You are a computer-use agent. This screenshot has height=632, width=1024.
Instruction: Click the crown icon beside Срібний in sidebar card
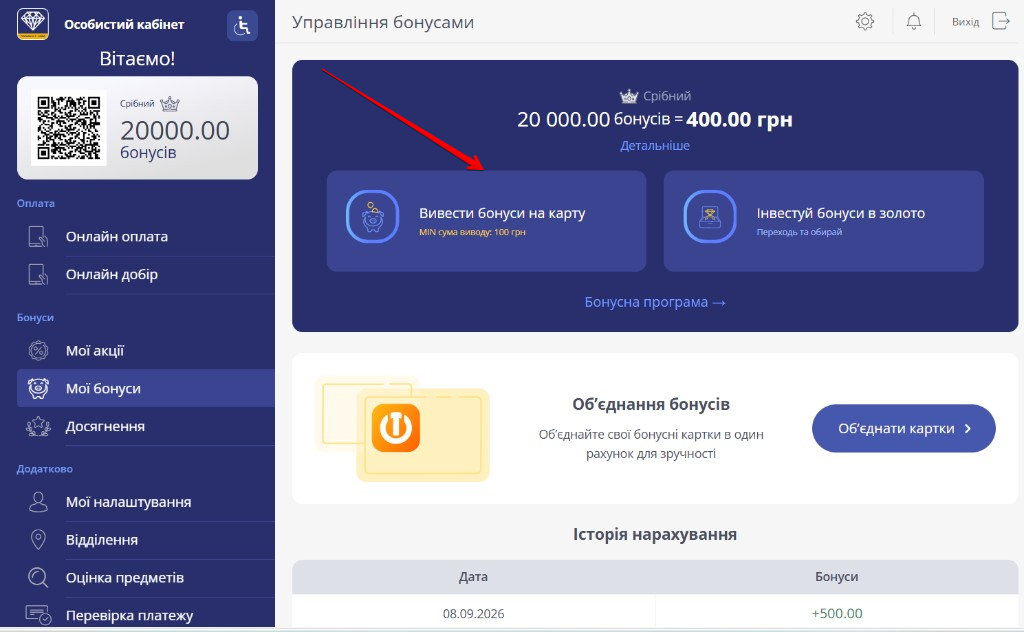coord(170,104)
